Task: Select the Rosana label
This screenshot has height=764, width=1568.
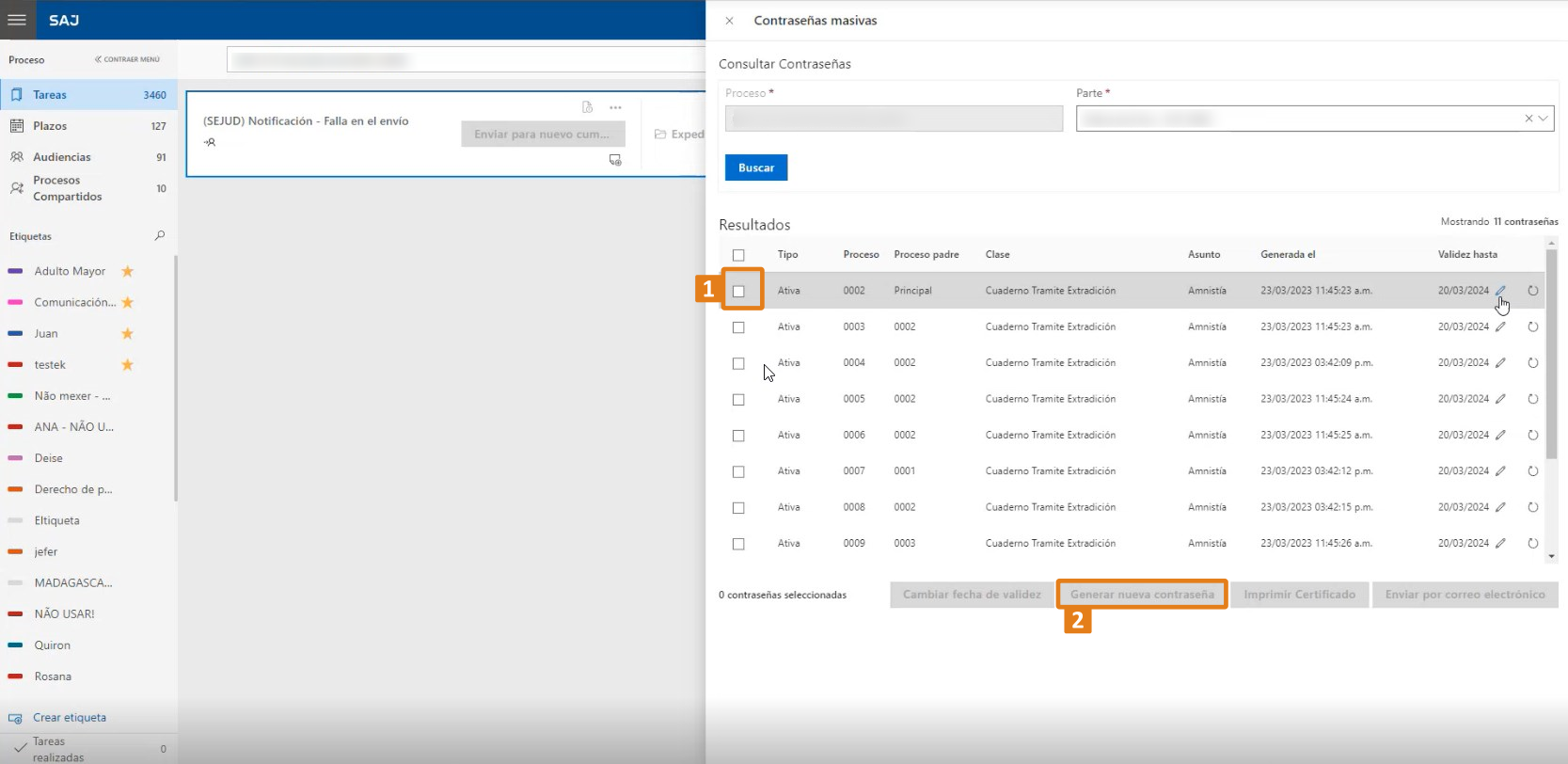Action: click(x=53, y=676)
